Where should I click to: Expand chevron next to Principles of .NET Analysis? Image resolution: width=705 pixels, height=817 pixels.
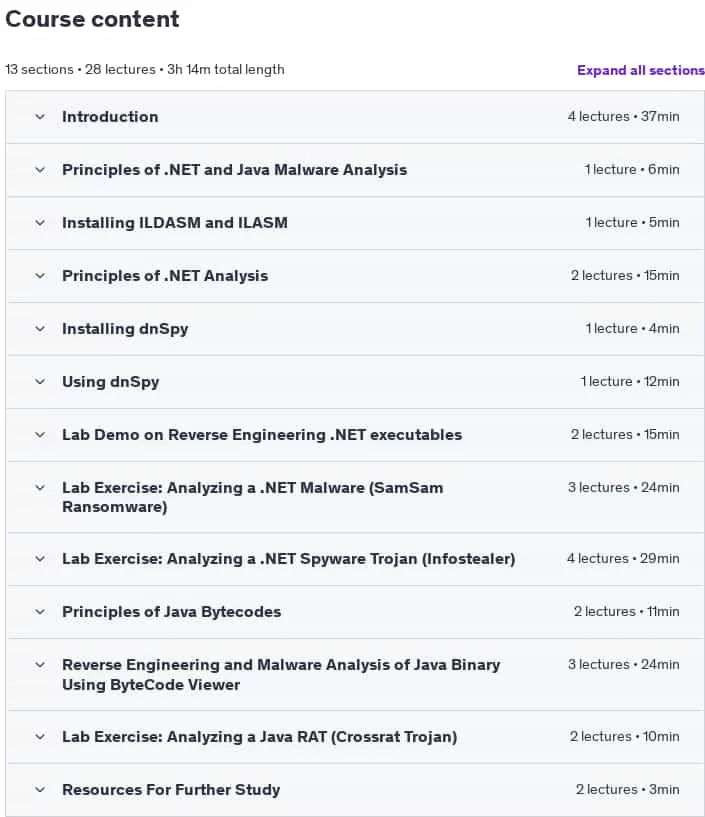tap(40, 276)
